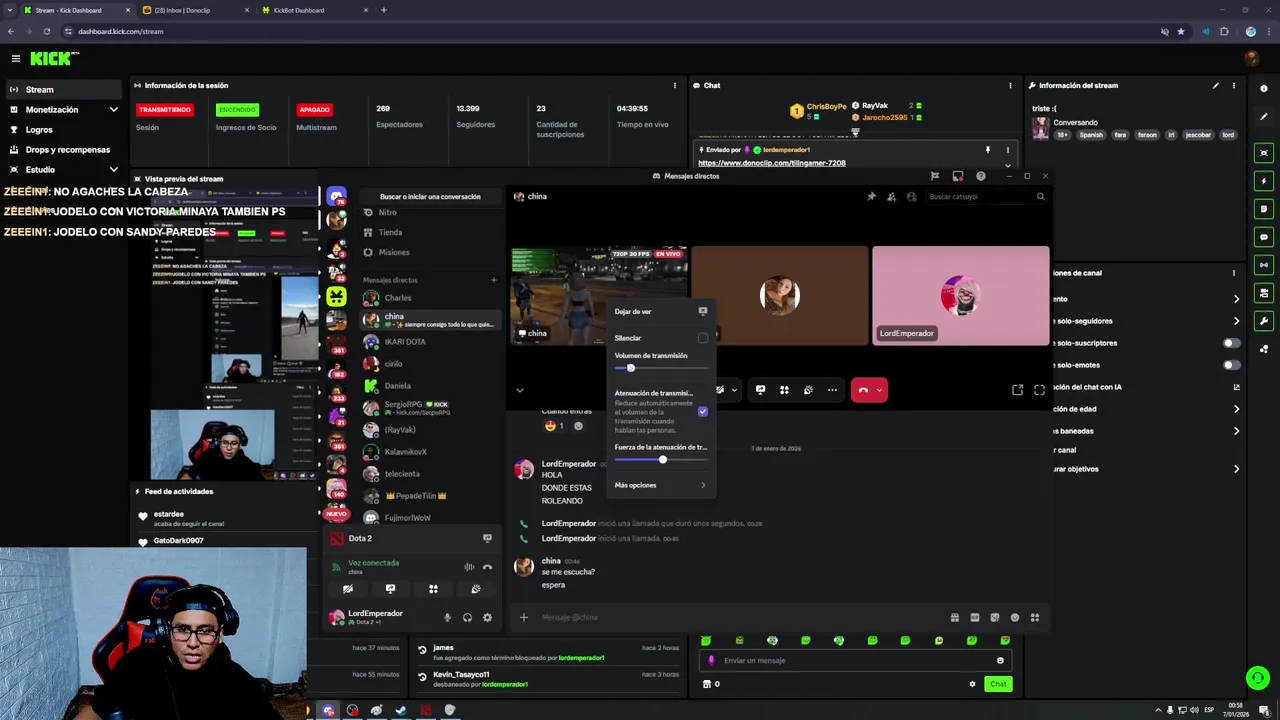Adjust Volumen de transmisión slider
Image resolution: width=1280 pixels, height=720 pixels.
(661, 368)
